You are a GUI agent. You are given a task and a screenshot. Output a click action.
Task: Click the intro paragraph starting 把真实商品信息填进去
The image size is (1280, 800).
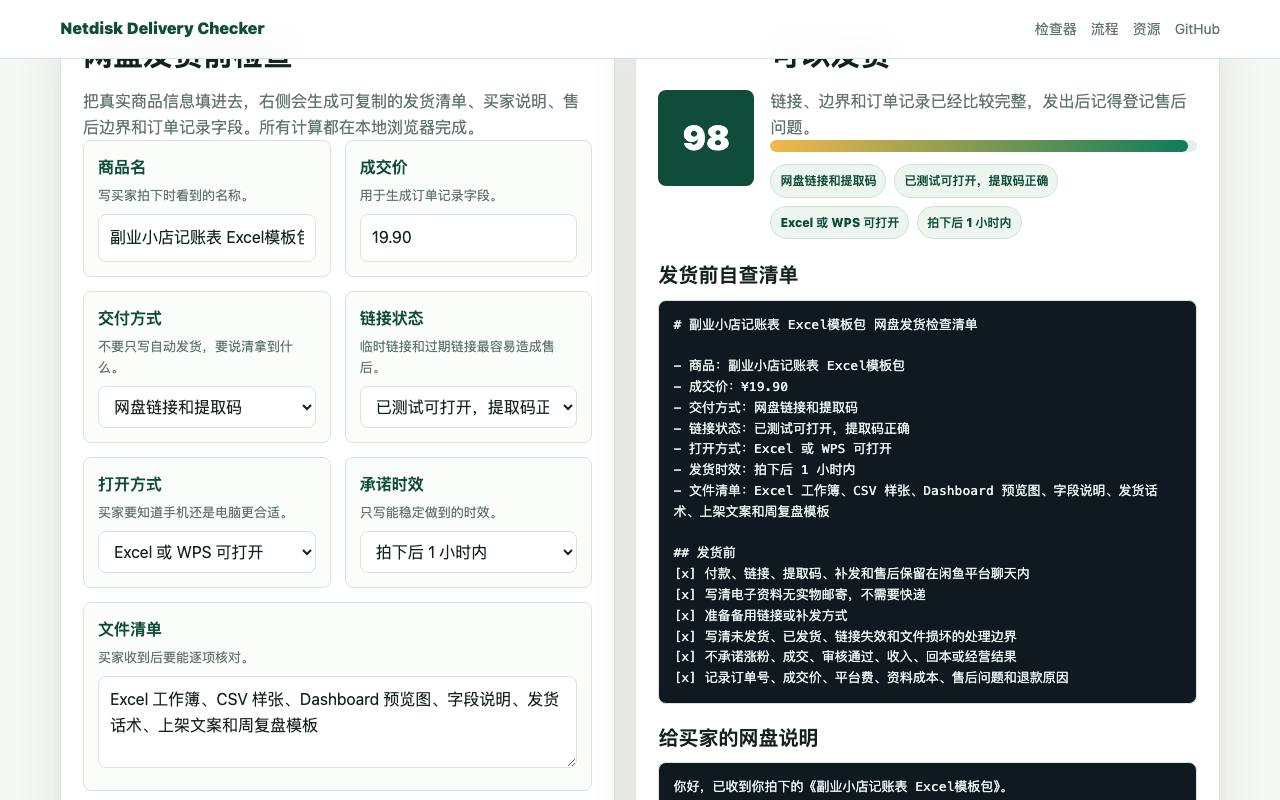coord(331,114)
